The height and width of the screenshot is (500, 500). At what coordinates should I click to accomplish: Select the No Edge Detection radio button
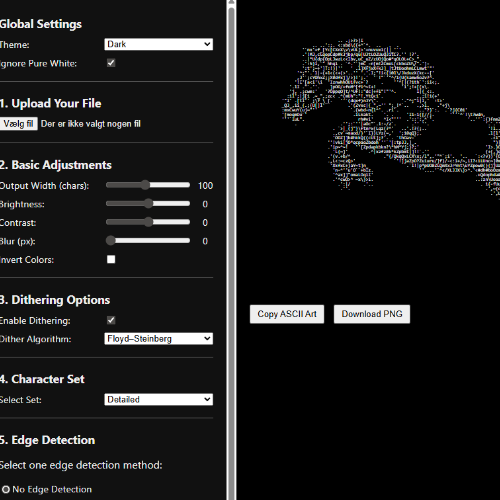[x=6, y=490]
